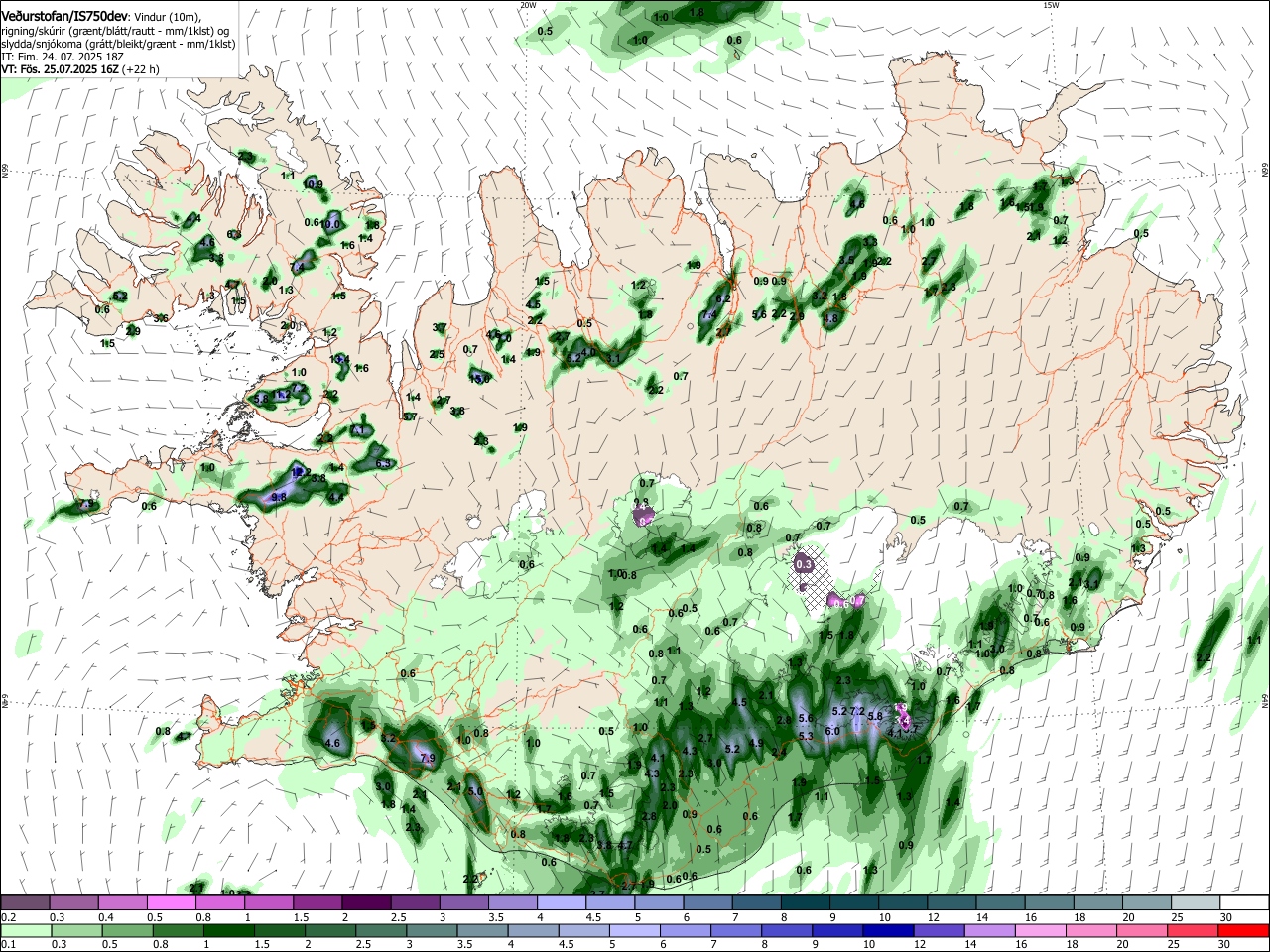
Task: Click the 10.0 precipitation value in Westfjords
Action: click(x=331, y=224)
